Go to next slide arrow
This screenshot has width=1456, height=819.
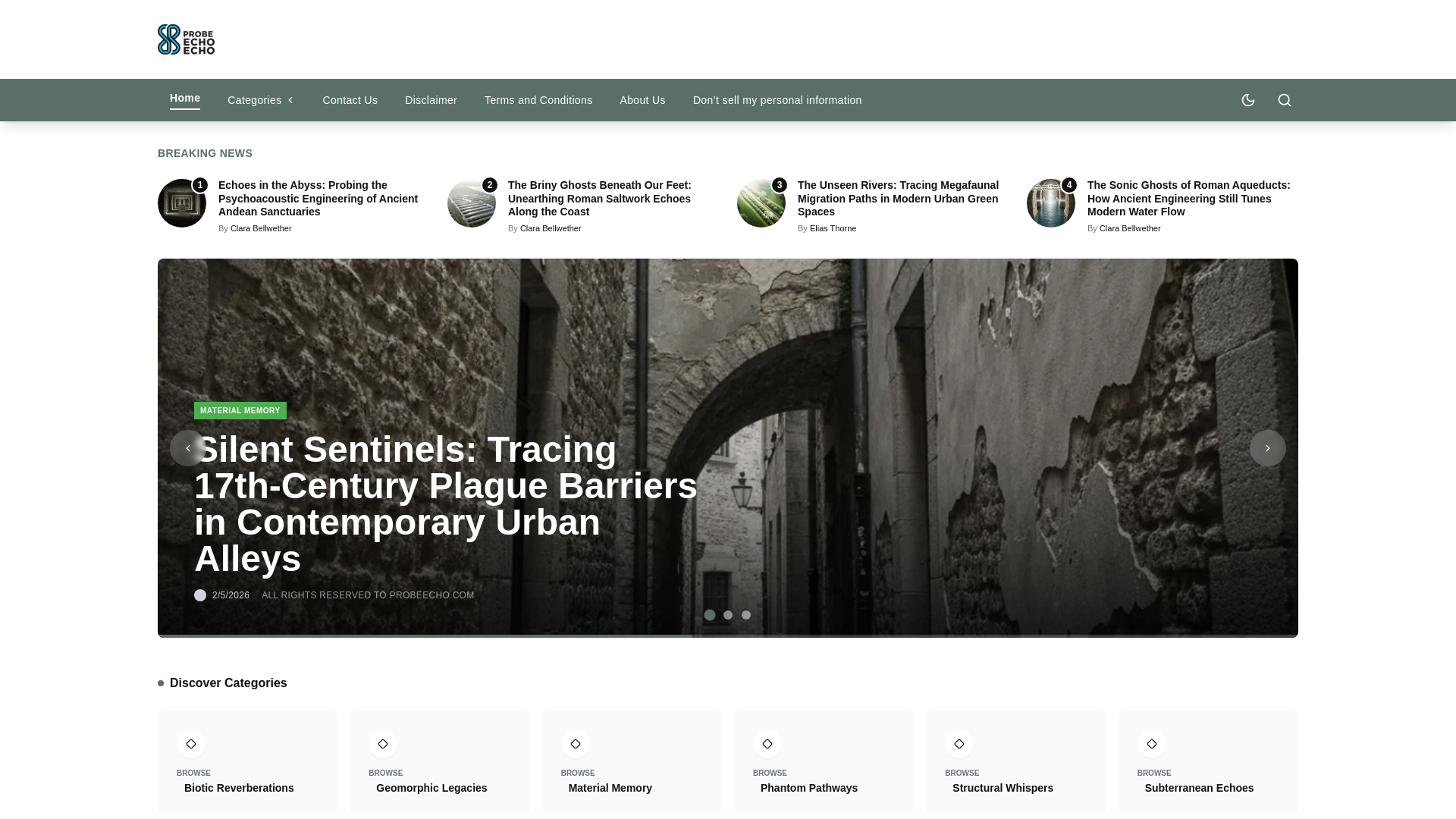[x=1268, y=448]
